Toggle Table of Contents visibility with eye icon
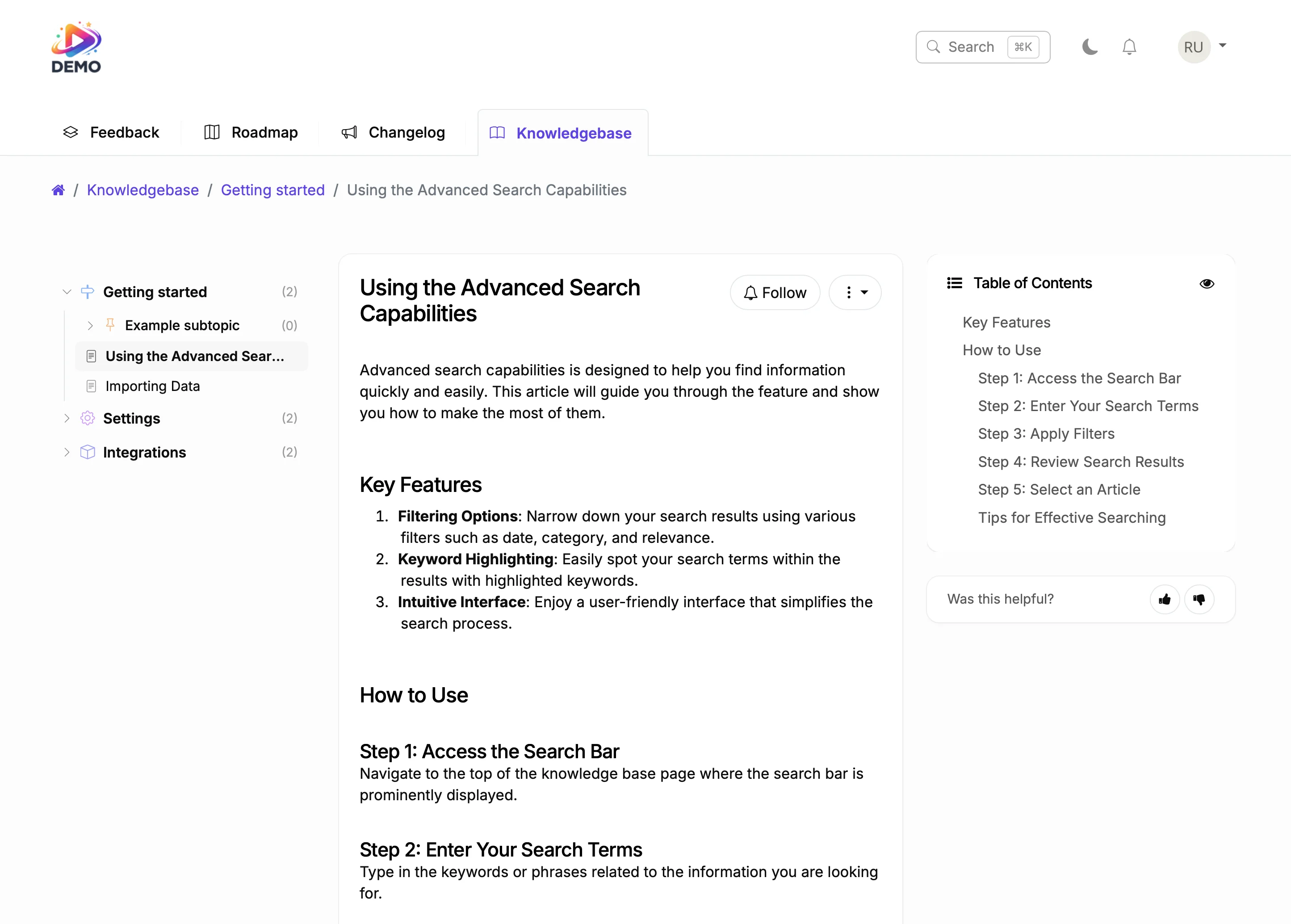This screenshot has height=924, width=1291. pos(1207,283)
